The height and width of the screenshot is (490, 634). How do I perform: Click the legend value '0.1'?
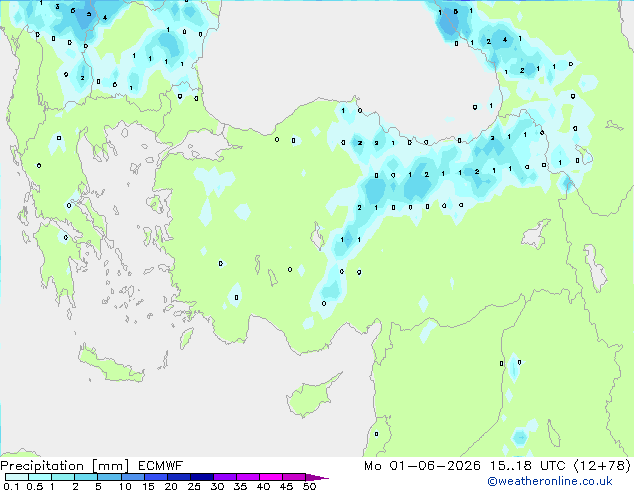pos(11,486)
